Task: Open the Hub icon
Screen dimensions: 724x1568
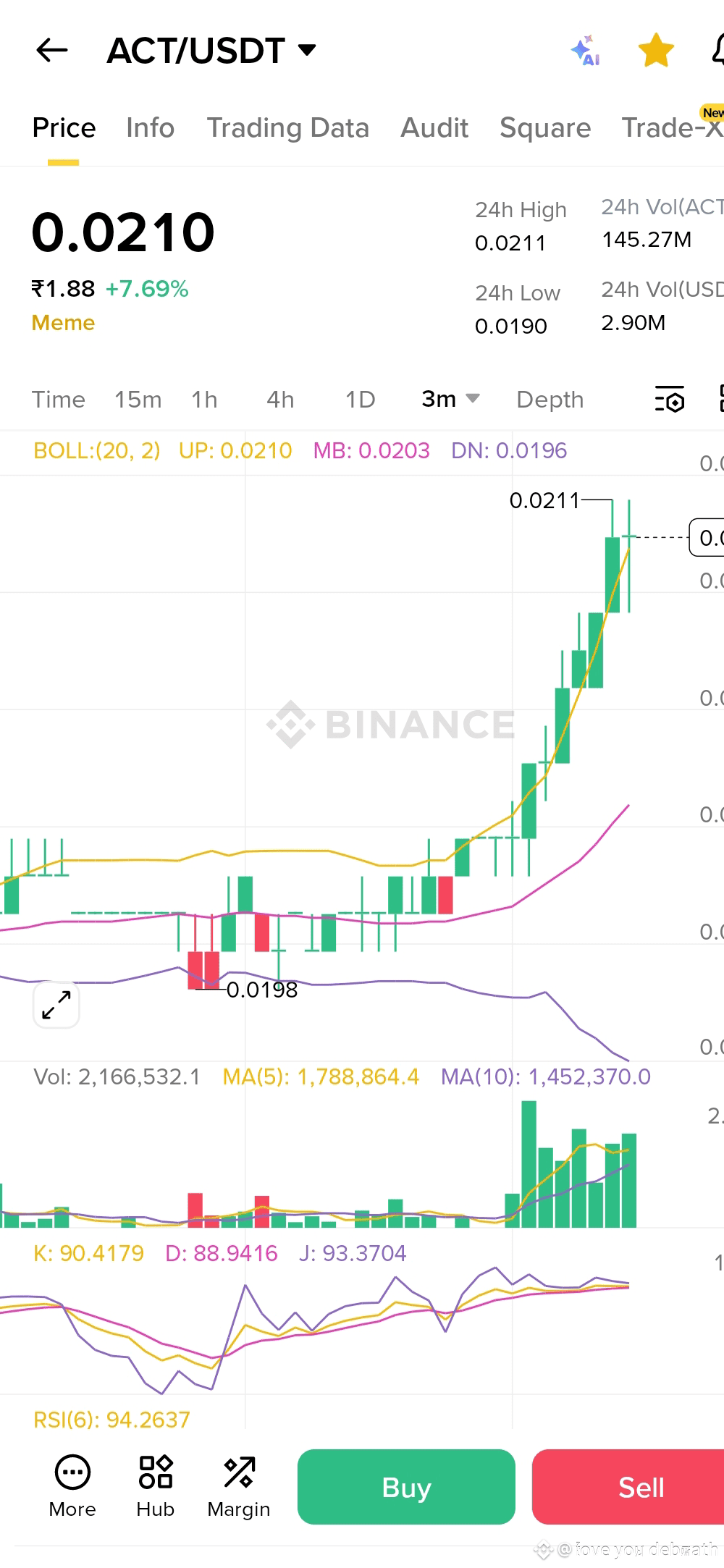Action: pyautogui.click(x=156, y=1486)
